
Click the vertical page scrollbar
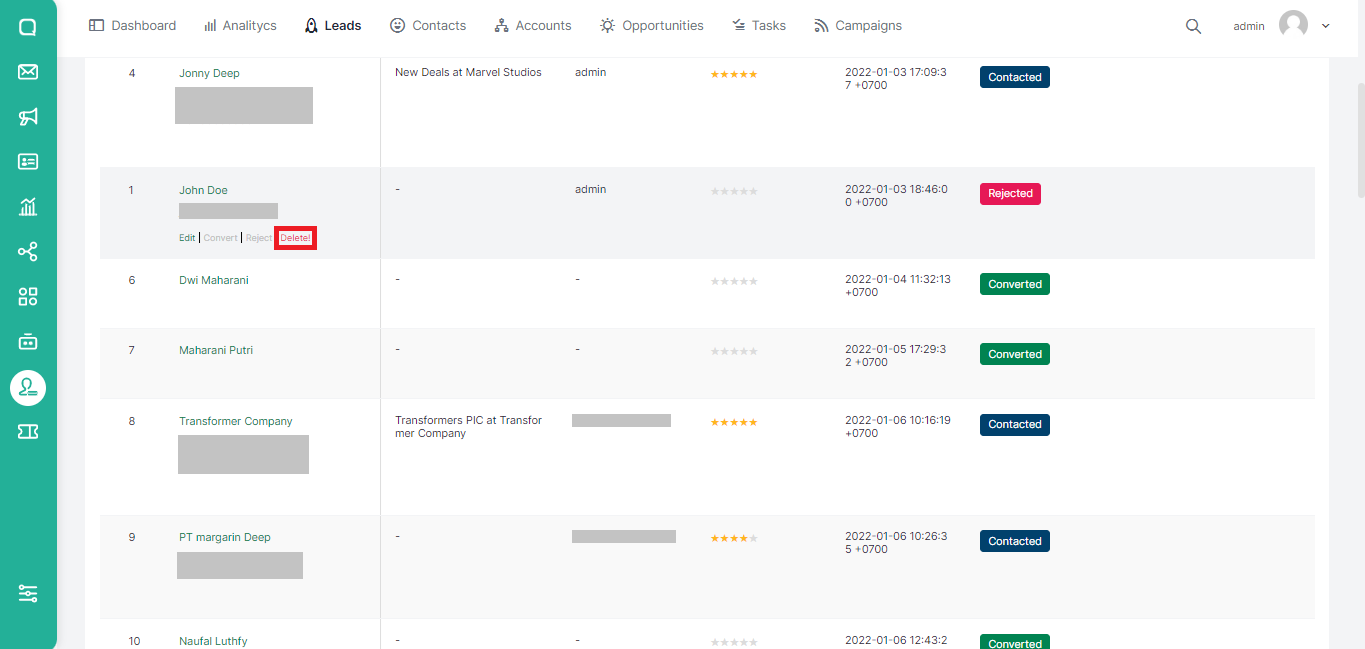[1359, 140]
